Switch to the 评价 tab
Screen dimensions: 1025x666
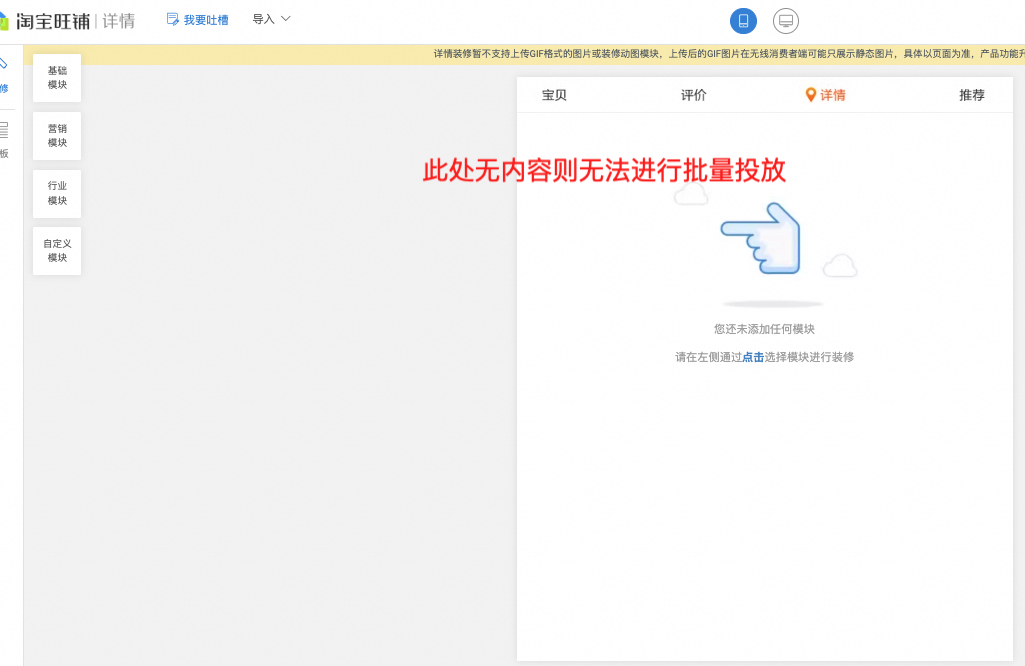click(694, 95)
